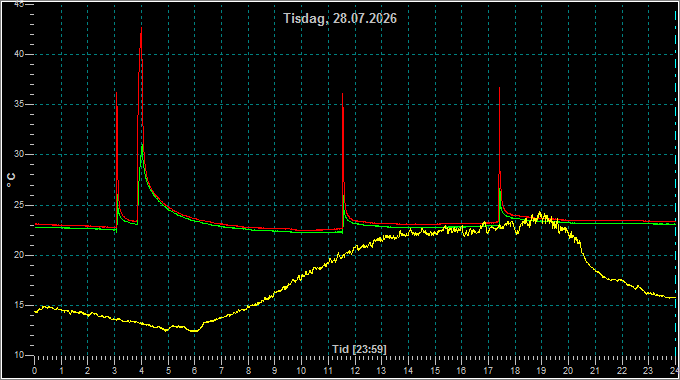Click the yellow curve's maximum near hour 19

pos(539,213)
